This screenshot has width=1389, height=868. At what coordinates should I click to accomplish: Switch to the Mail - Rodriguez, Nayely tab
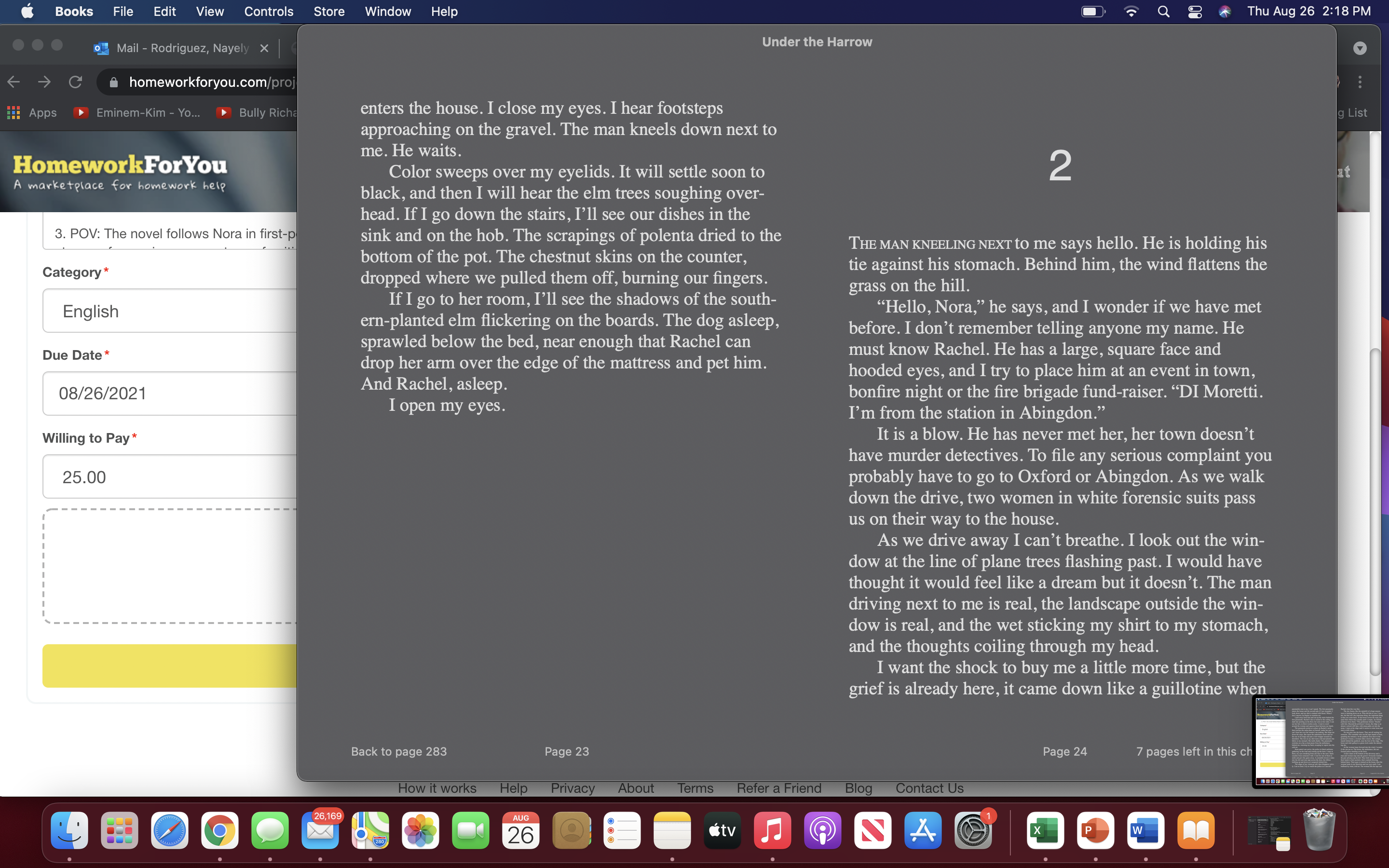coord(172,48)
